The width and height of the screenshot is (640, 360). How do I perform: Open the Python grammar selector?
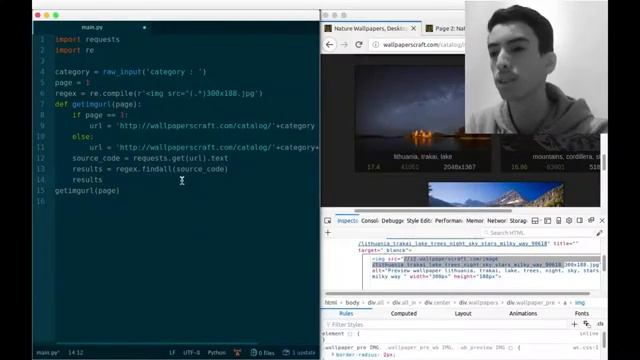[216, 353]
